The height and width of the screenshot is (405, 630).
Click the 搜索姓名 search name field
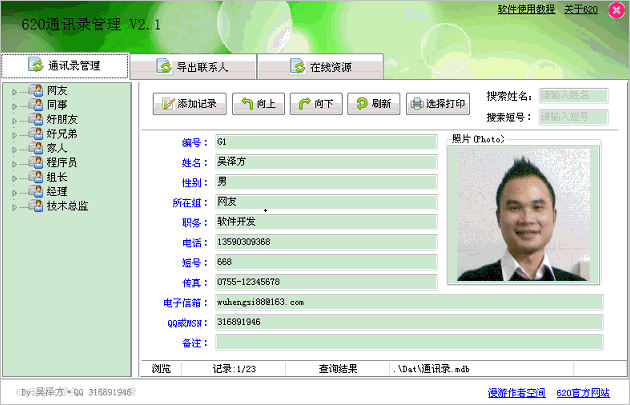point(573,96)
